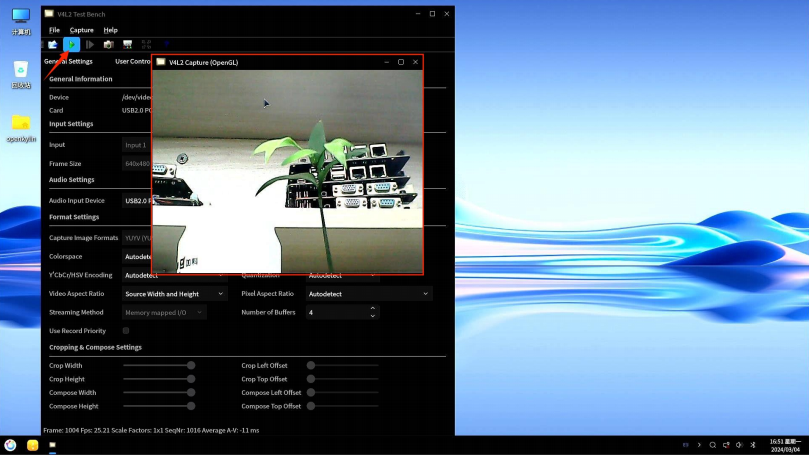Click the Compose Top Offset slider handle
The width and height of the screenshot is (809, 455).
tap(311, 406)
